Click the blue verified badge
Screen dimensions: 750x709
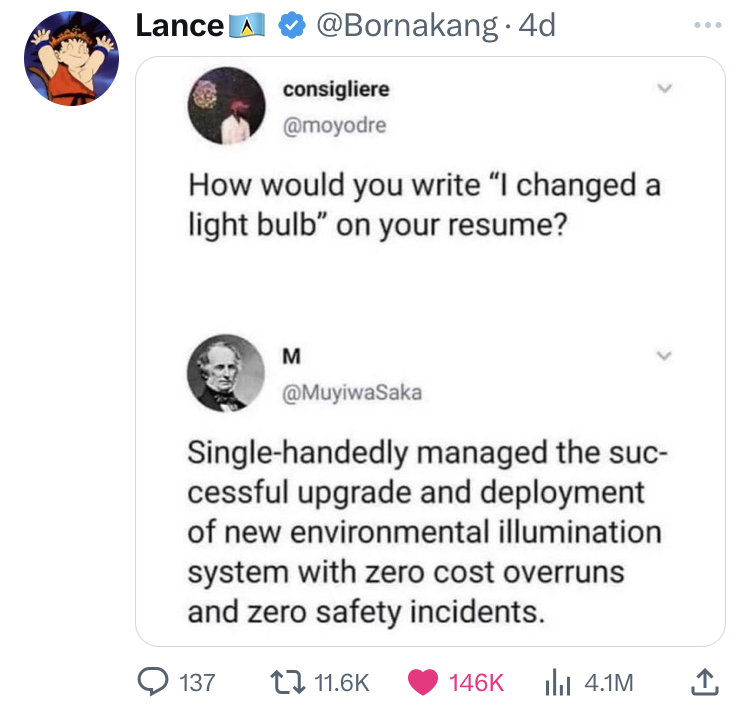[x=293, y=24]
